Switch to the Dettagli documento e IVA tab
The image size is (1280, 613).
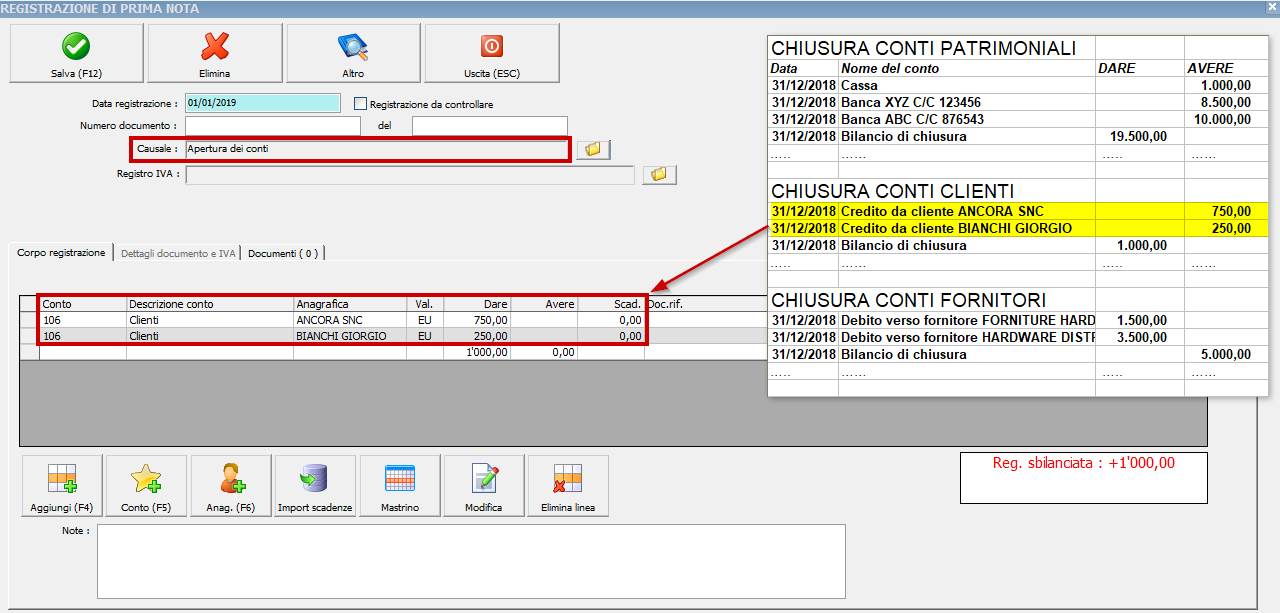[178, 252]
